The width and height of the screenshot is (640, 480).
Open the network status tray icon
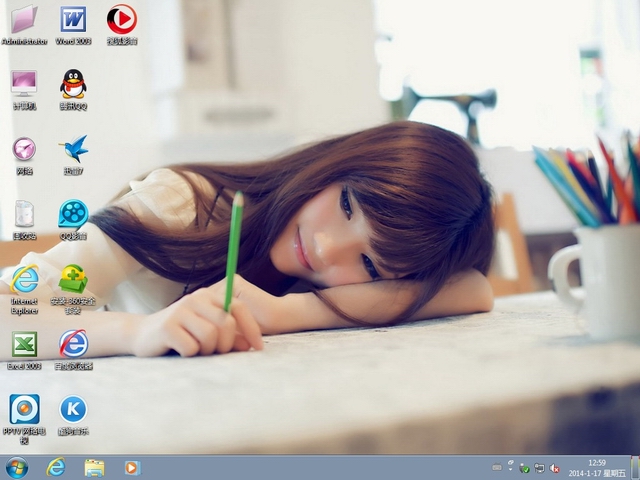click(x=539, y=468)
